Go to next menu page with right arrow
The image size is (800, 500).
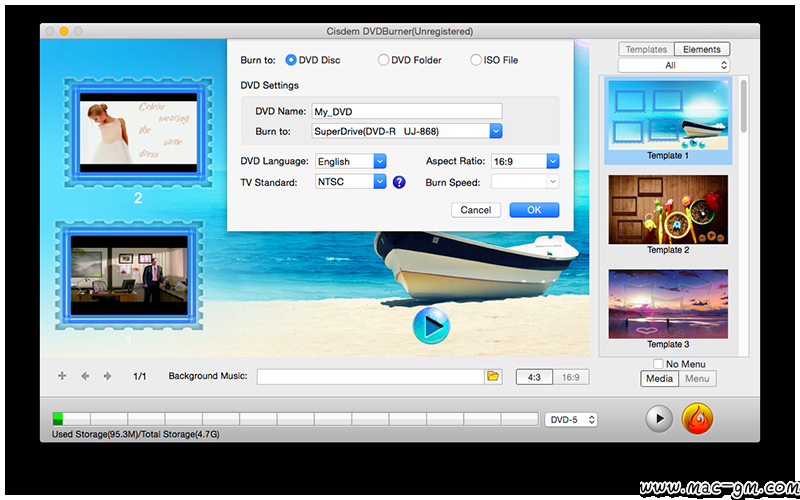click(x=107, y=376)
